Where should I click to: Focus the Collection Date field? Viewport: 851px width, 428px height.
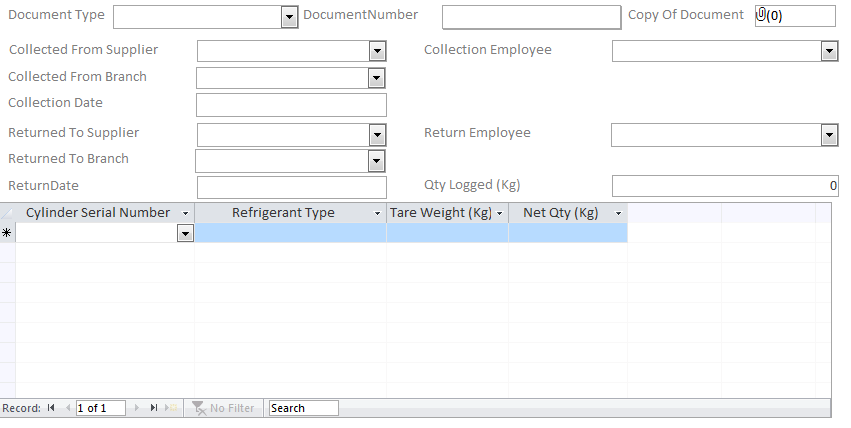[291, 105]
